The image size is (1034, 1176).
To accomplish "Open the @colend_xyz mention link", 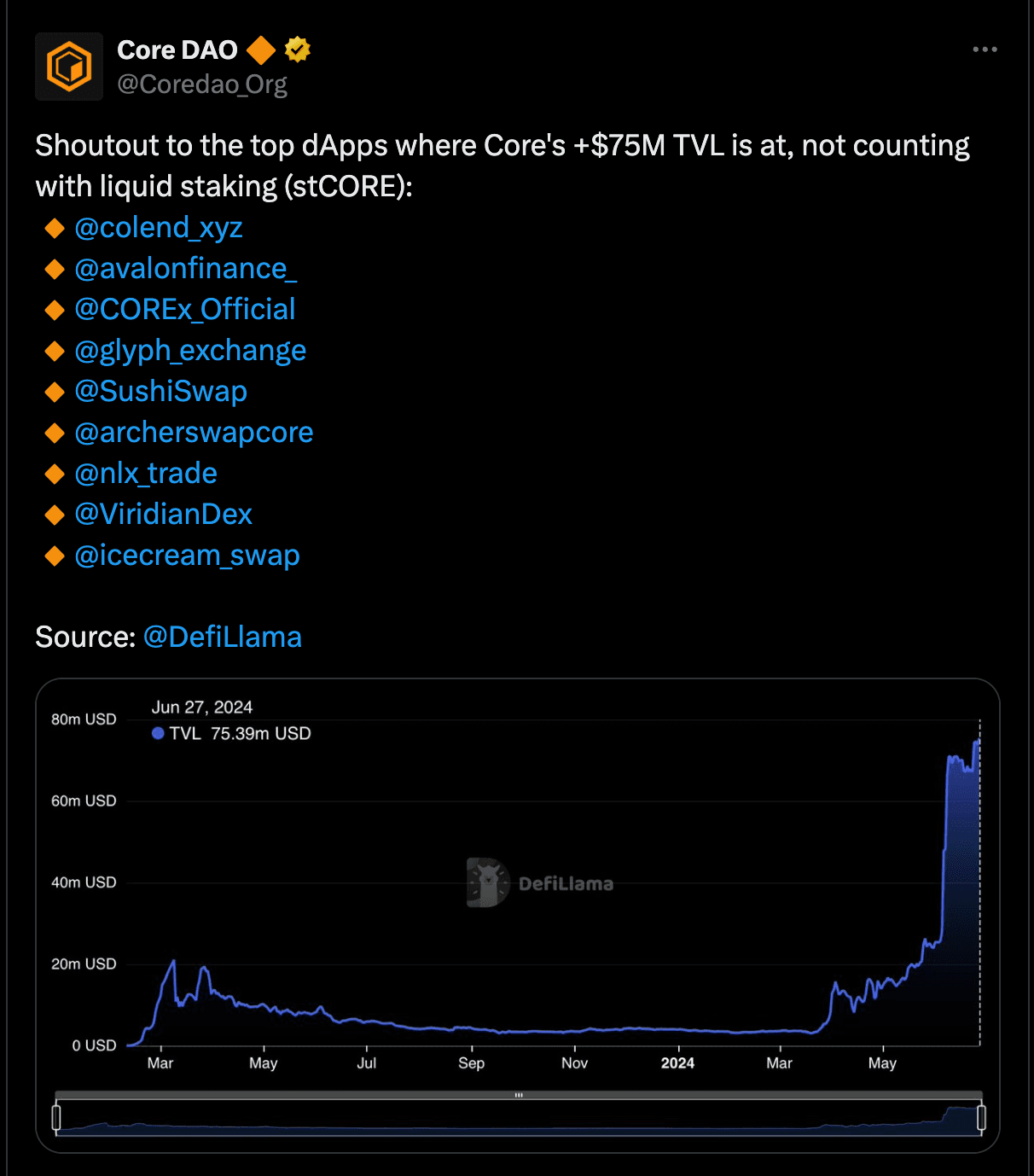I will click(159, 228).
